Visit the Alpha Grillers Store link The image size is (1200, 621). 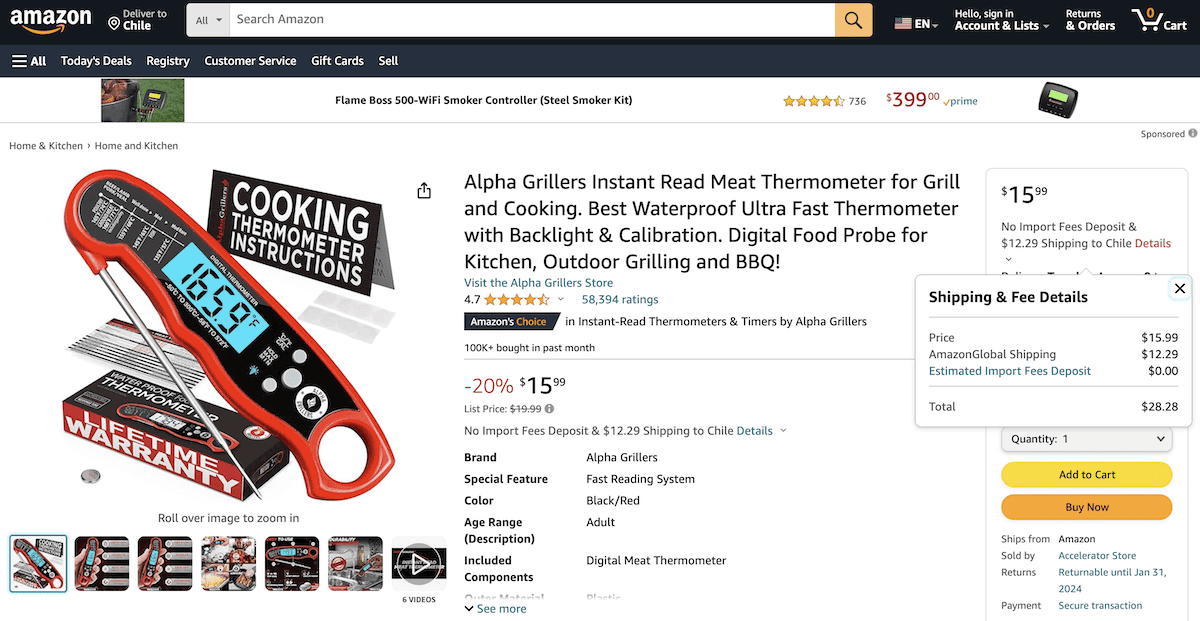click(538, 282)
